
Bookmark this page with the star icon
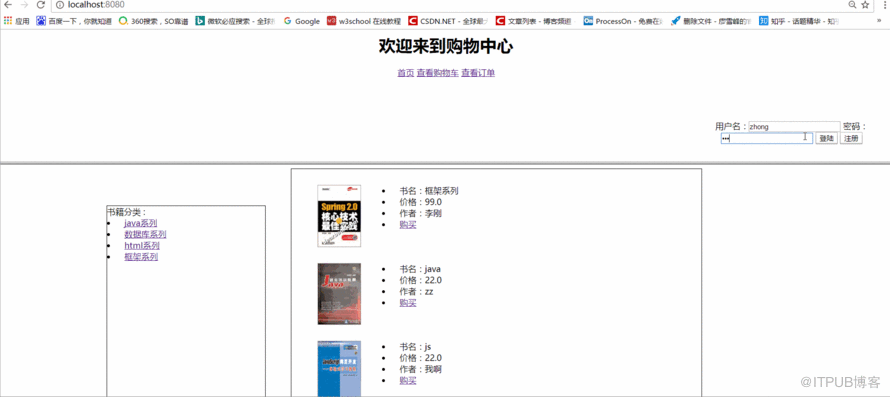click(865, 5)
